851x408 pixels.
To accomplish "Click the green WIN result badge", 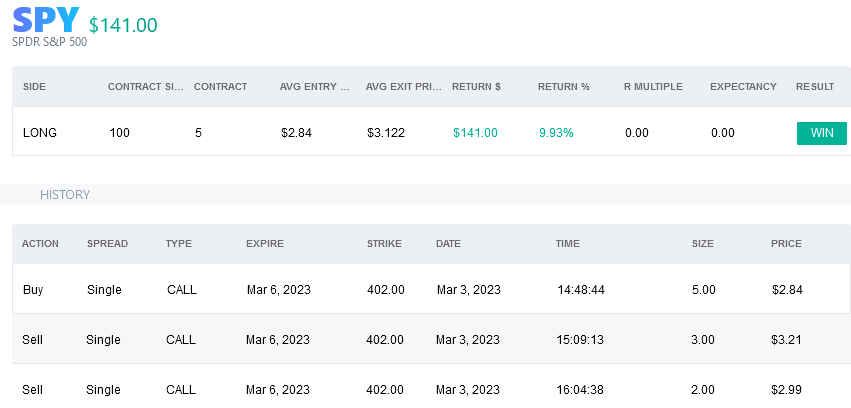I will click(821, 133).
